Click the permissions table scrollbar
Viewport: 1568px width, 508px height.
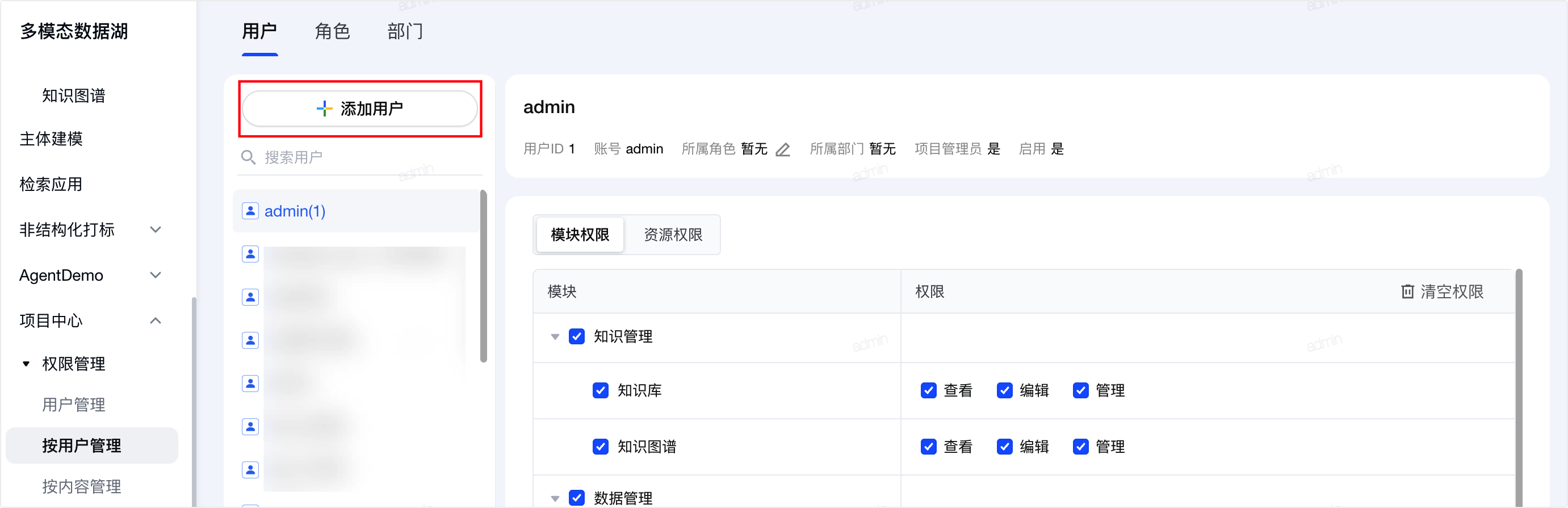pos(1519,388)
